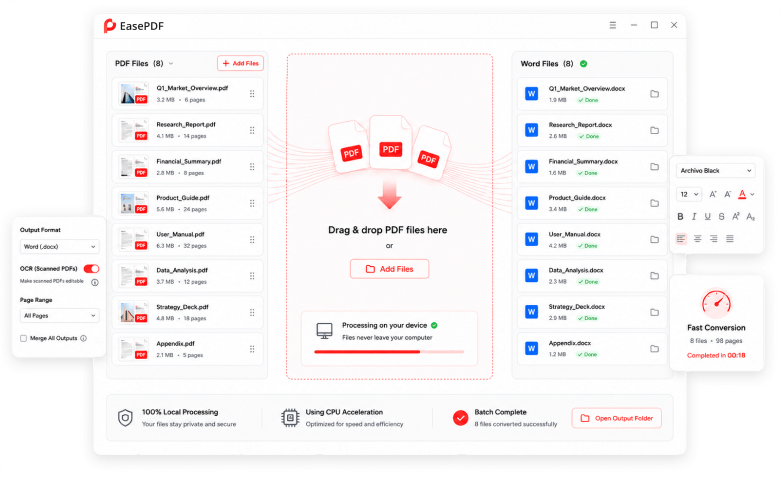
Task: Click the Strategy_Deck.pdf thumbnail
Action: click(x=134, y=312)
